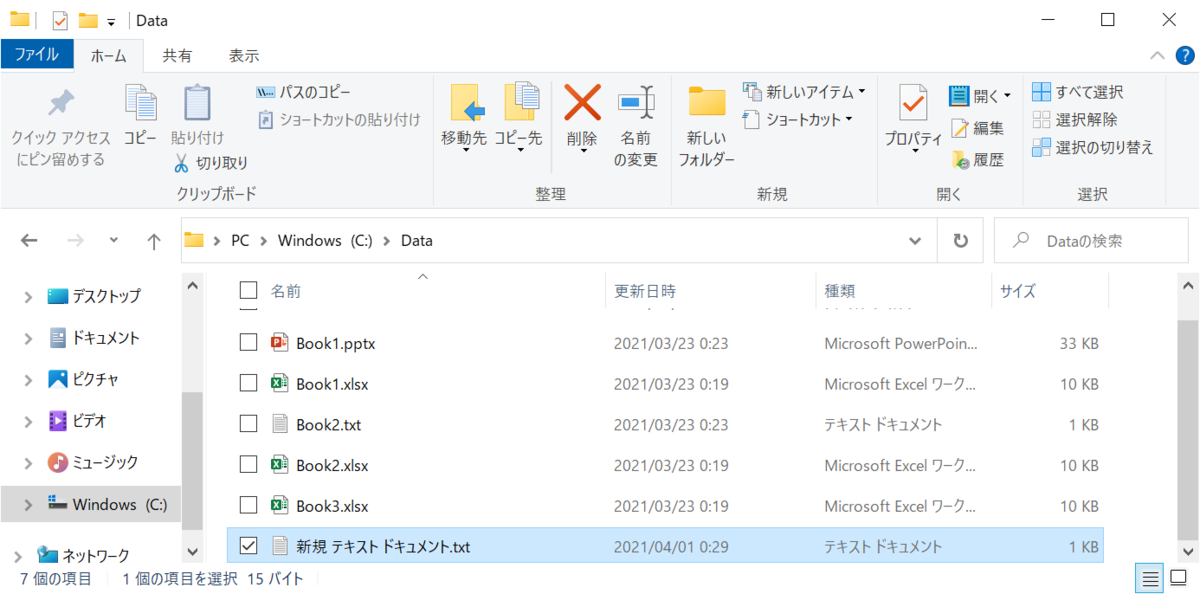Image resolution: width=1200 pixels, height=594 pixels.
Task: Open the Shortcut (ショートカット) dropdown
Action: click(798, 119)
